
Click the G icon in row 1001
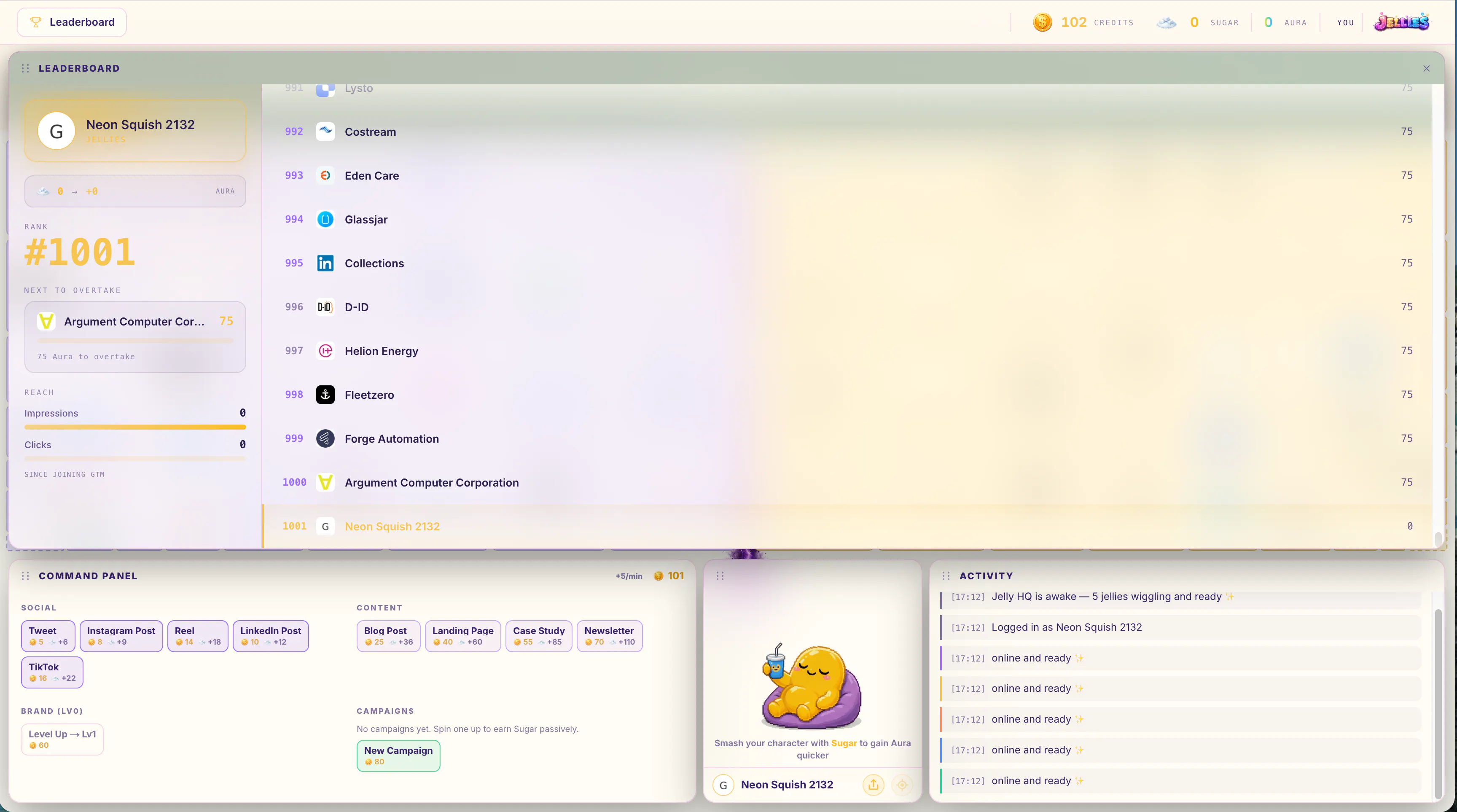click(325, 527)
